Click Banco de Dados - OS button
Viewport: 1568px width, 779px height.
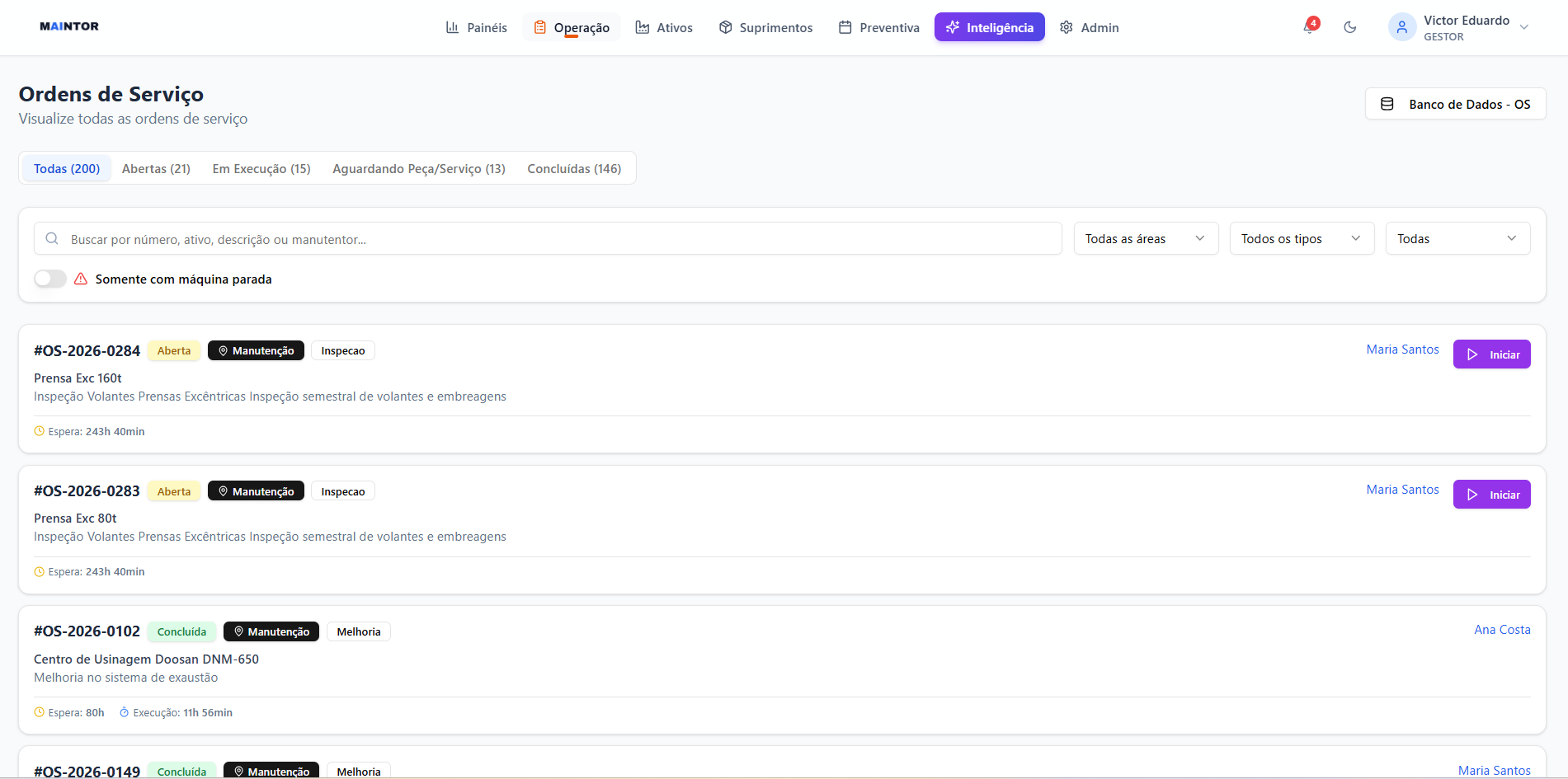click(x=1455, y=104)
